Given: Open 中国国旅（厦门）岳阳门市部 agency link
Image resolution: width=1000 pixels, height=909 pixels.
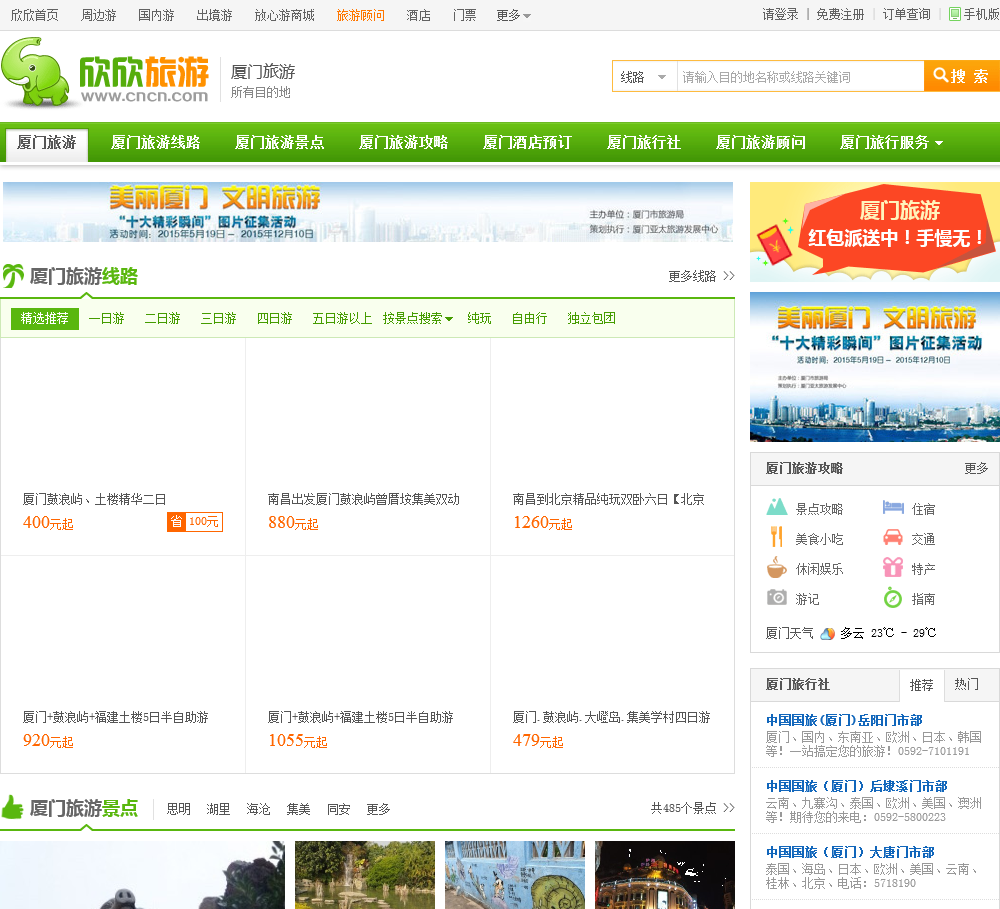Looking at the screenshot, I should click(x=844, y=720).
